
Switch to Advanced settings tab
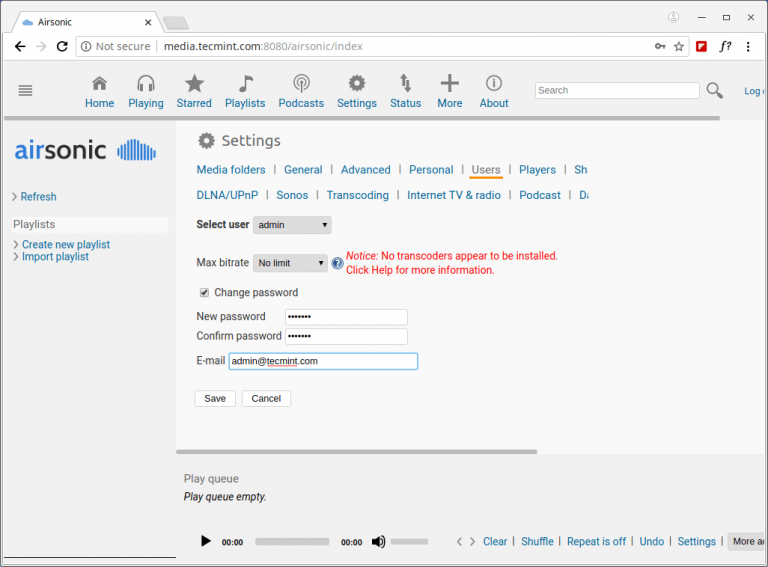tap(366, 170)
